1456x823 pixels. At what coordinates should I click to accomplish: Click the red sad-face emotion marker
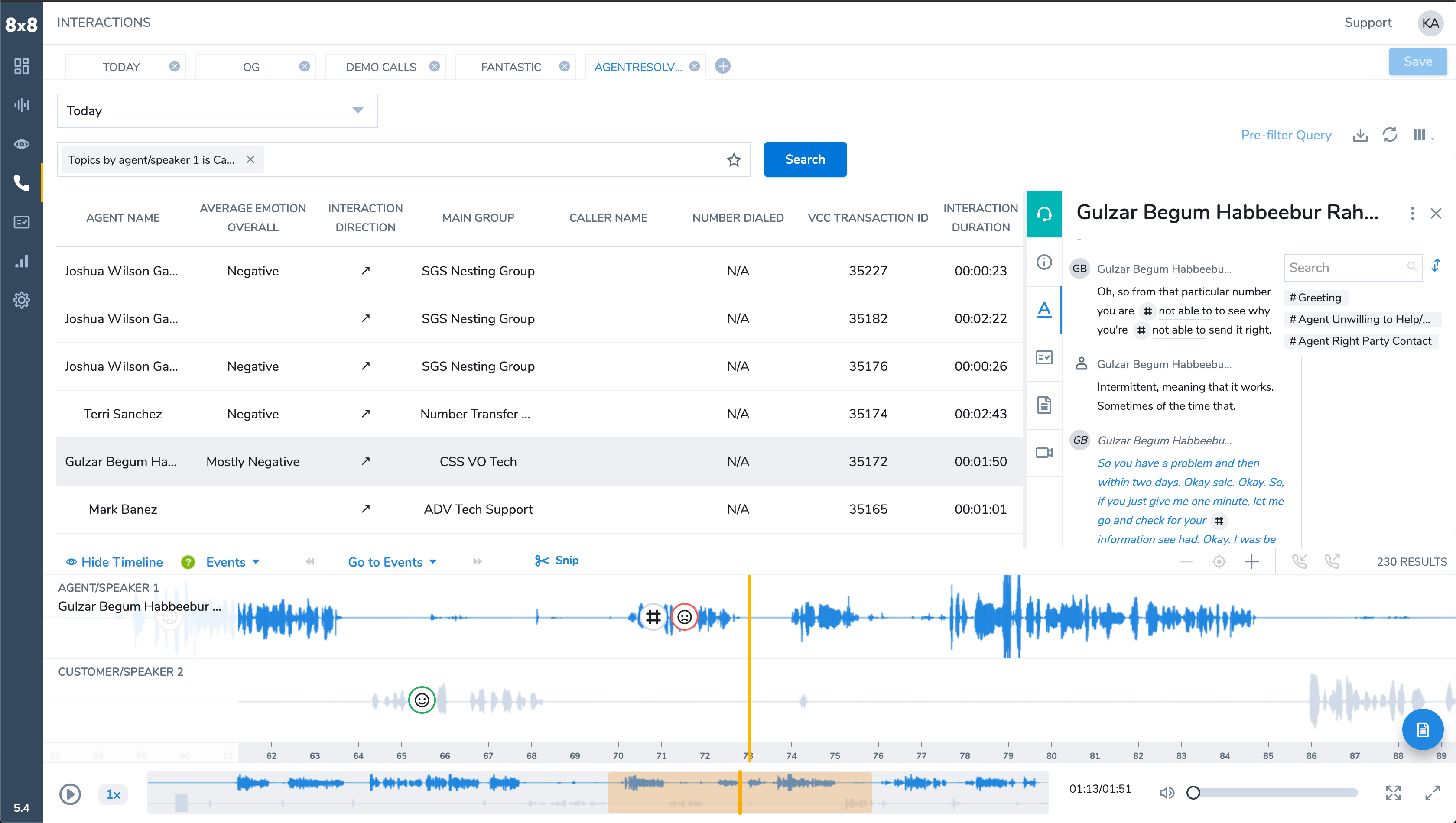(685, 617)
